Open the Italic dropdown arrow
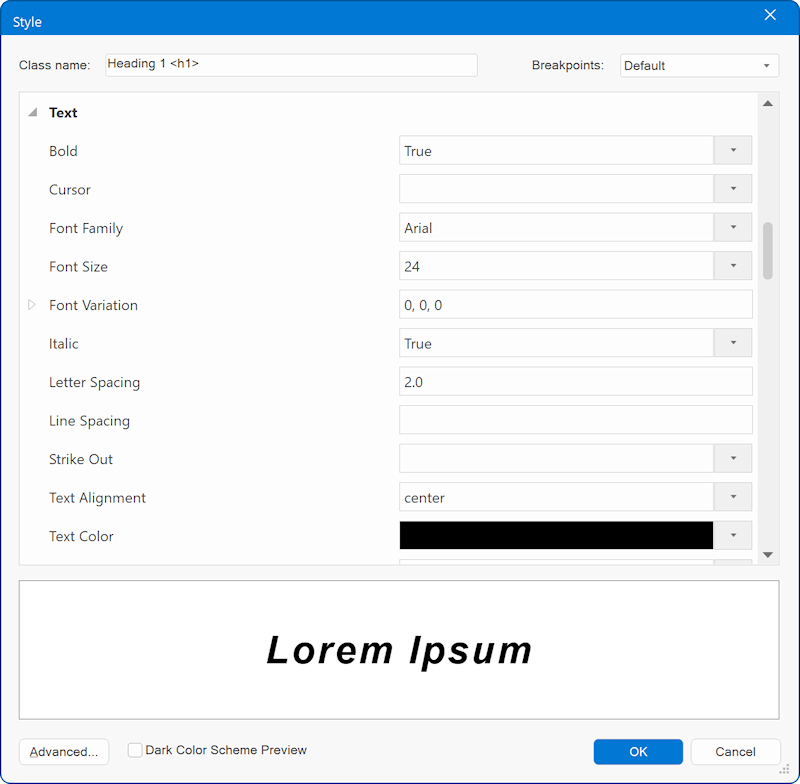This screenshot has height=784, width=800. [732, 343]
